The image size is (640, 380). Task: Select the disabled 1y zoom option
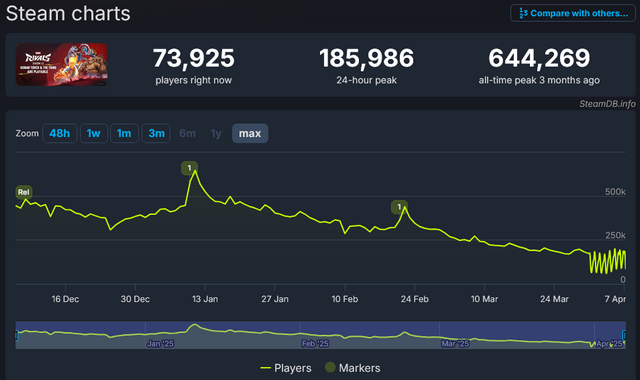[216, 133]
